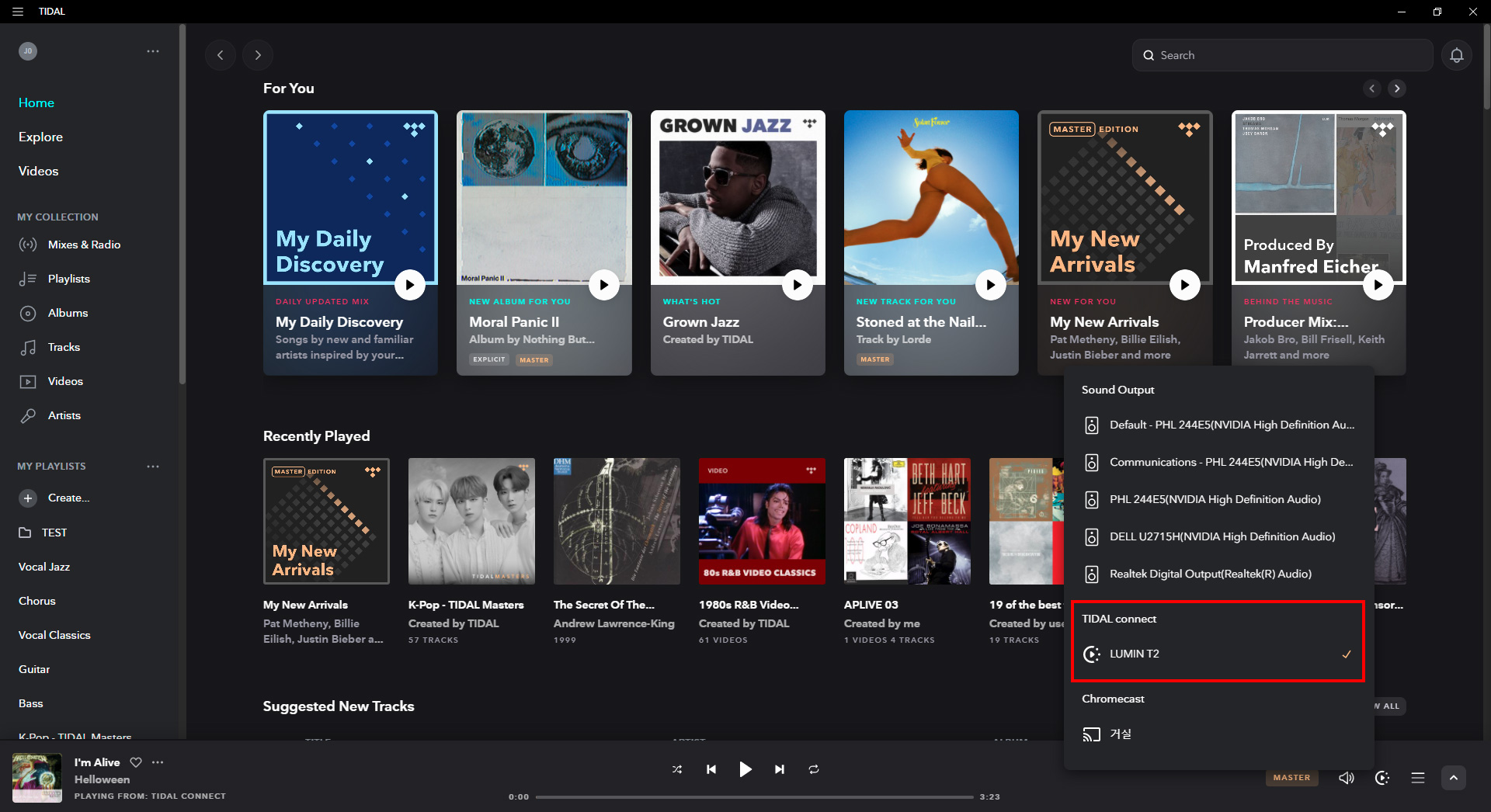Image resolution: width=1491 pixels, height=812 pixels.
Task: Open 1980s R&B Video Classics thumbnail
Action: tap(762, 521)
